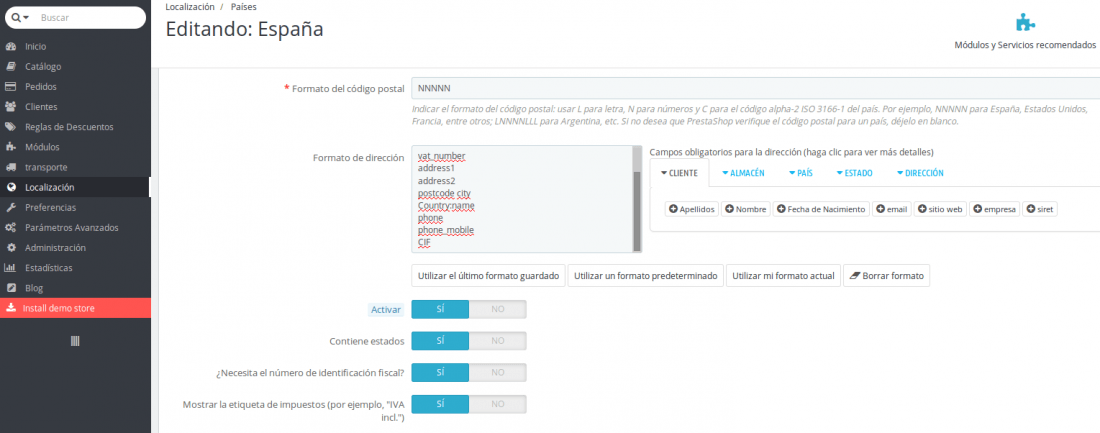Expand the DIRECCIÓN fields tab
The image size is (1100, 433).
click(920, 173)
